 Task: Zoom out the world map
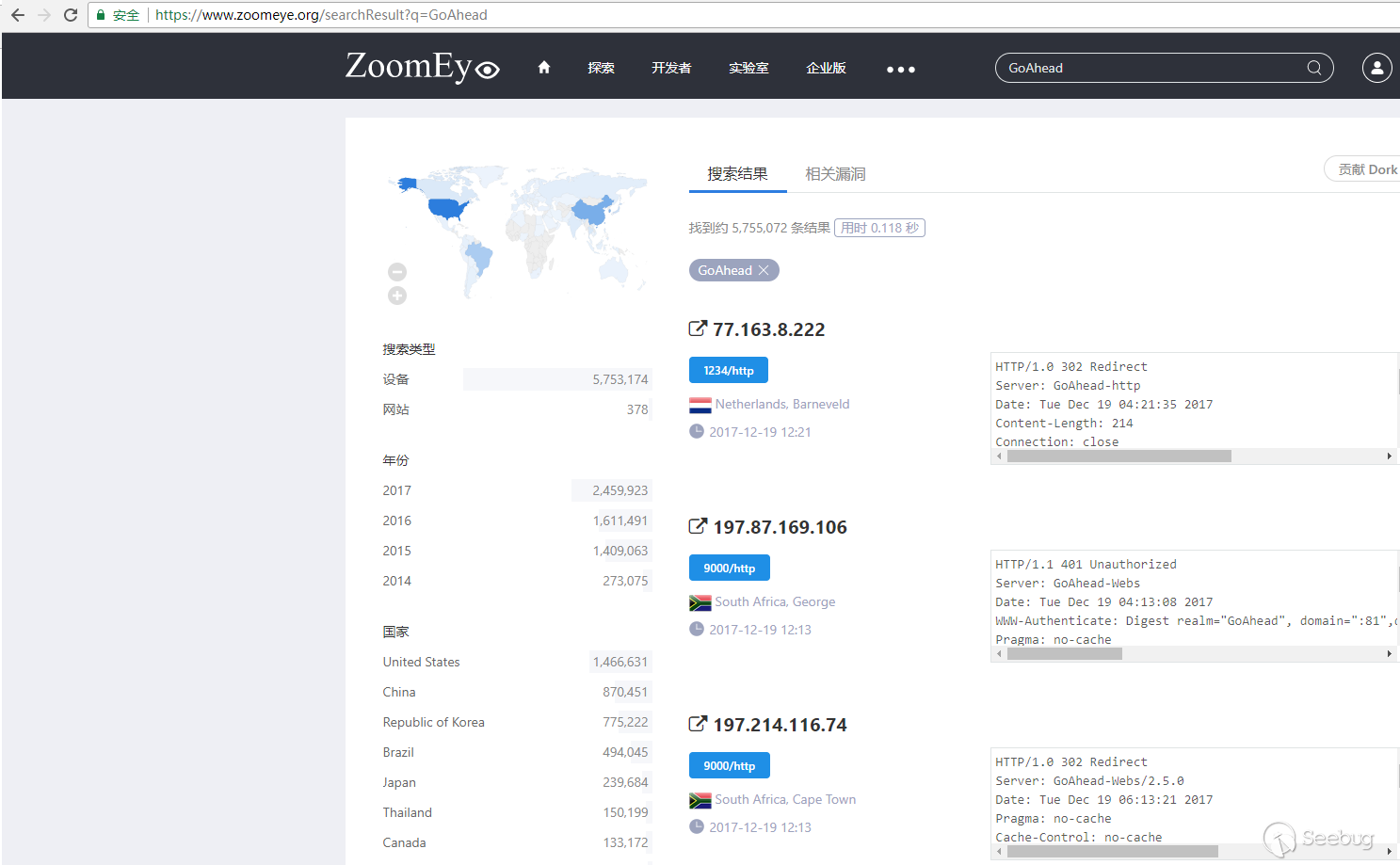[397, 272]
